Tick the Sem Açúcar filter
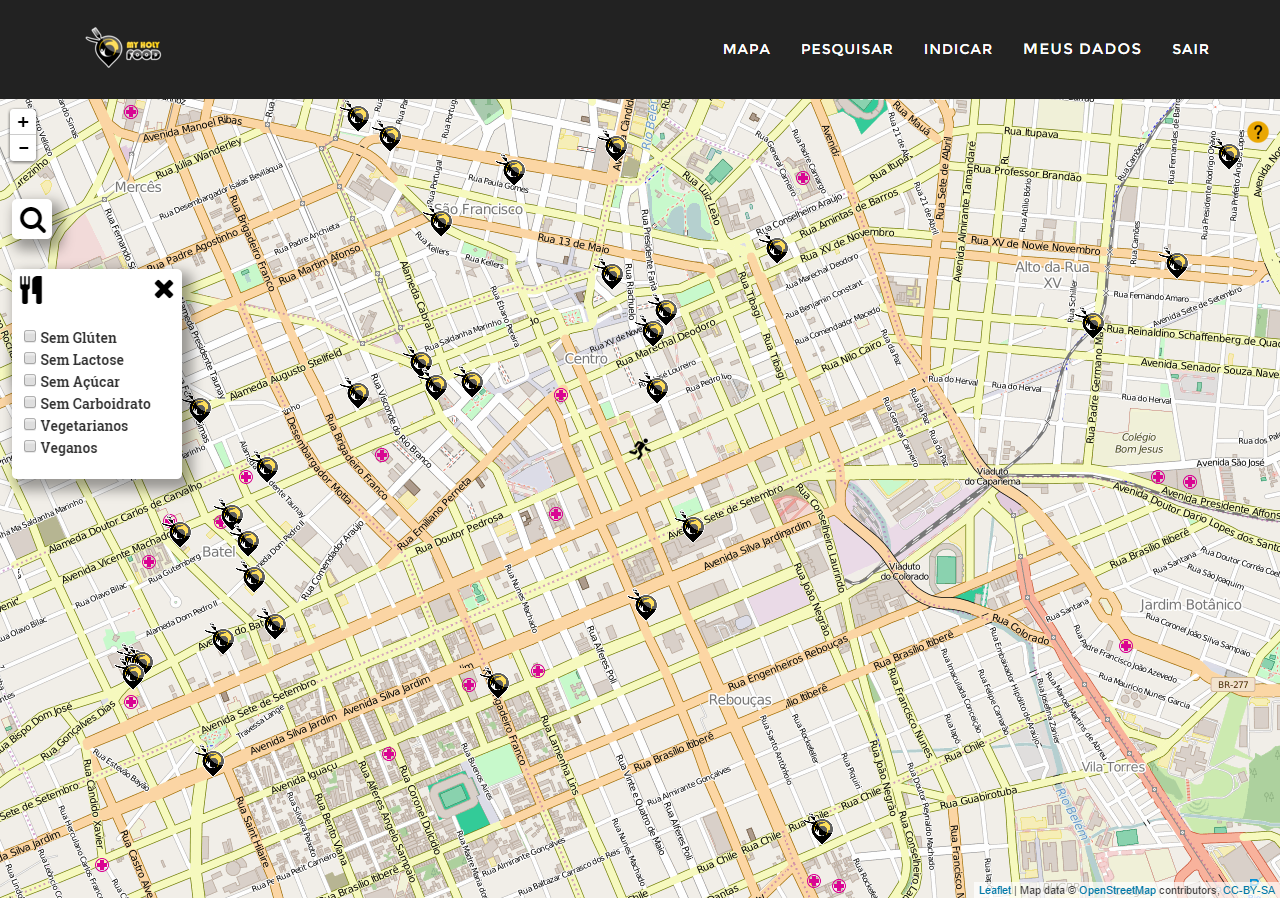The height and width of the screenshot is (898, 1280). (x=30, y=381)
